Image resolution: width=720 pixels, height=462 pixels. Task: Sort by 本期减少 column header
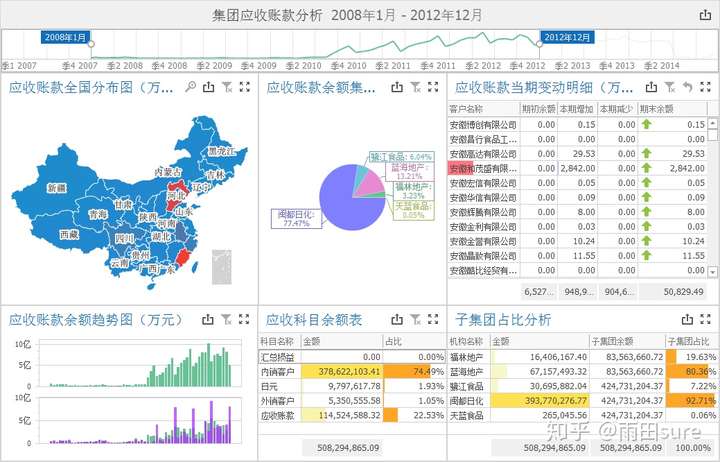(617, 109)
